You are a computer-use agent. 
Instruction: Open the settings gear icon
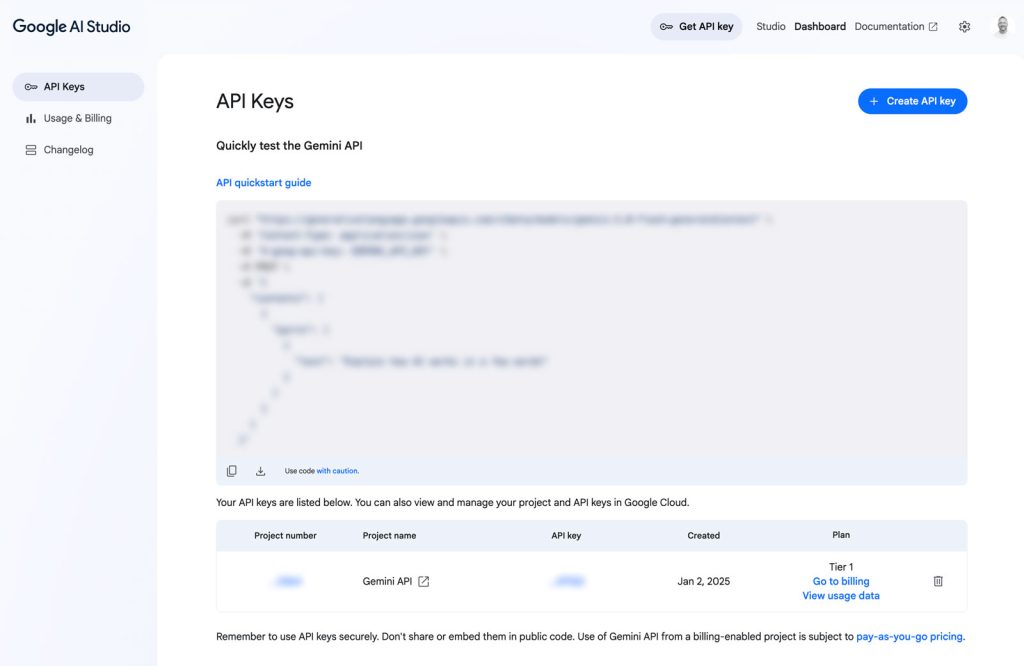click(x=965, y=27)
